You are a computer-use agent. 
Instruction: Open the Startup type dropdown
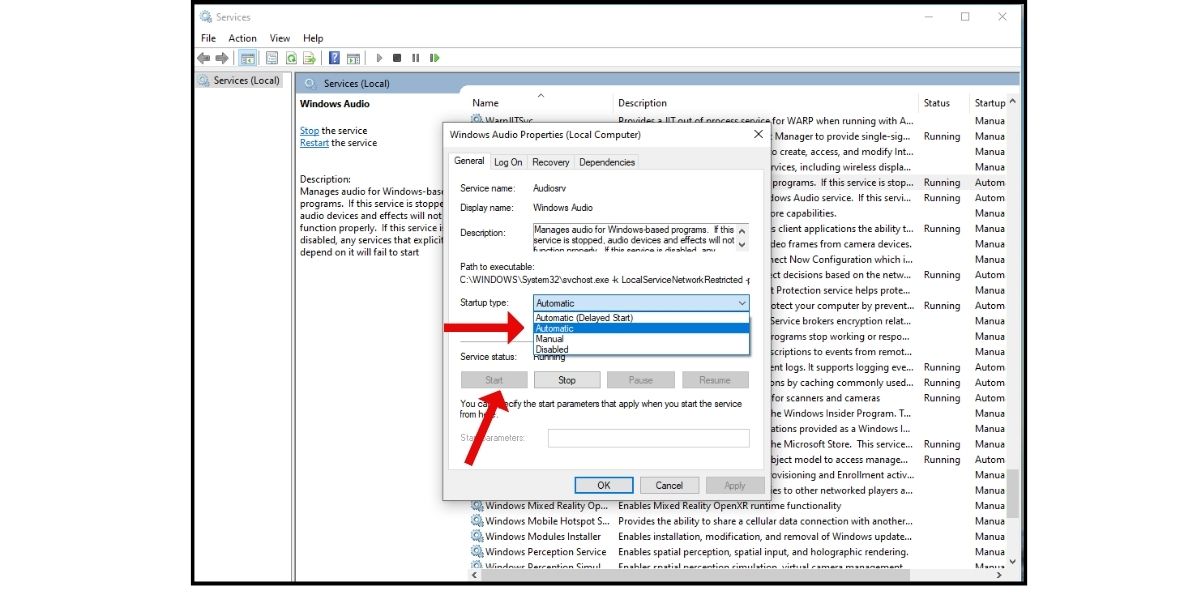pyautogui.click(x=641, y=303)
